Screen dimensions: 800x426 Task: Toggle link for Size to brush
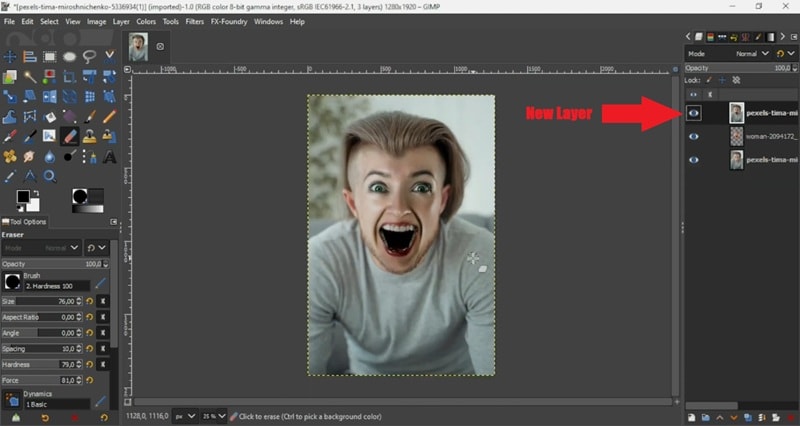point(103,302)
